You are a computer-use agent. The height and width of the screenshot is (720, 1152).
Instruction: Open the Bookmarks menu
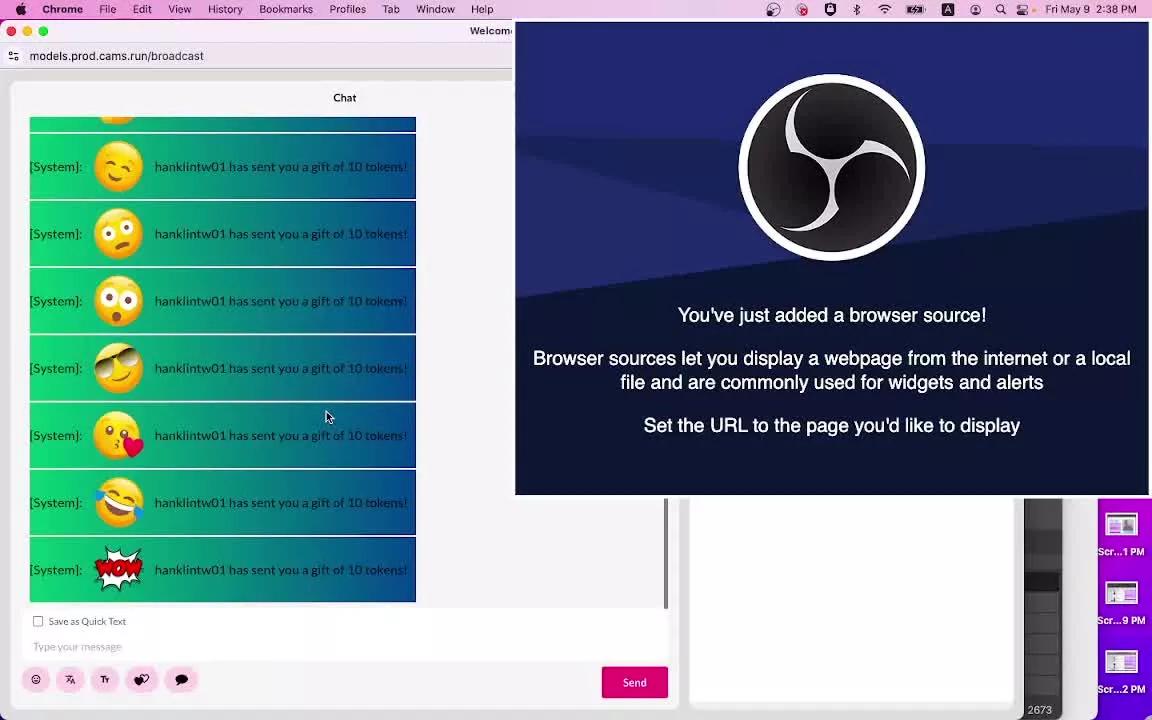(286, 10)
